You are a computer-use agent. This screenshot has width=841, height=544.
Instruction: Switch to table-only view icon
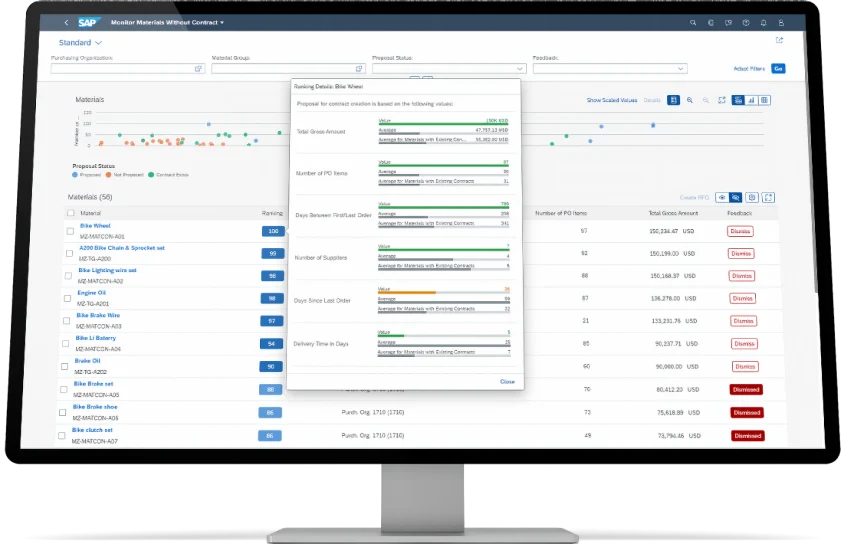[x=765, y=100]
